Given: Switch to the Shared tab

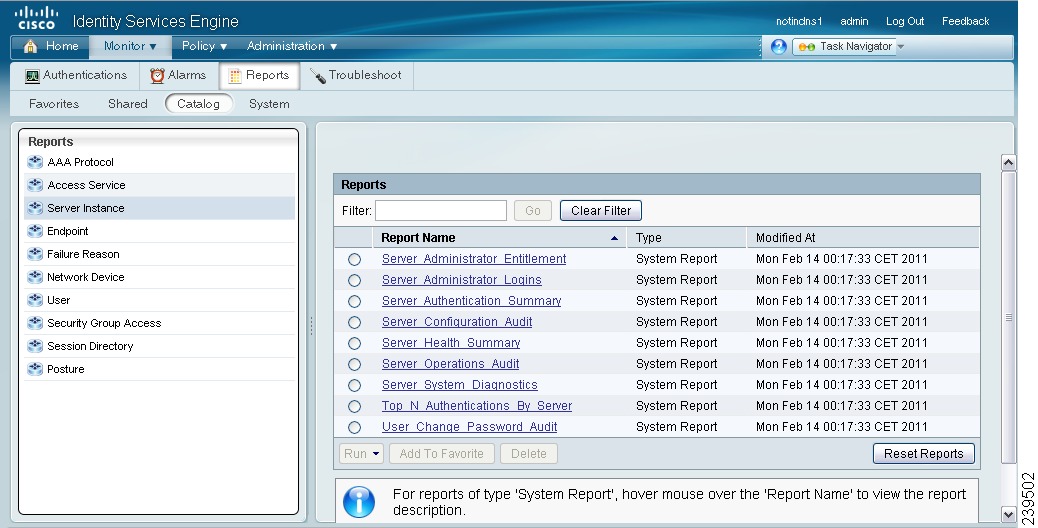Looking at the screenshot, I should tap(128, 104).
